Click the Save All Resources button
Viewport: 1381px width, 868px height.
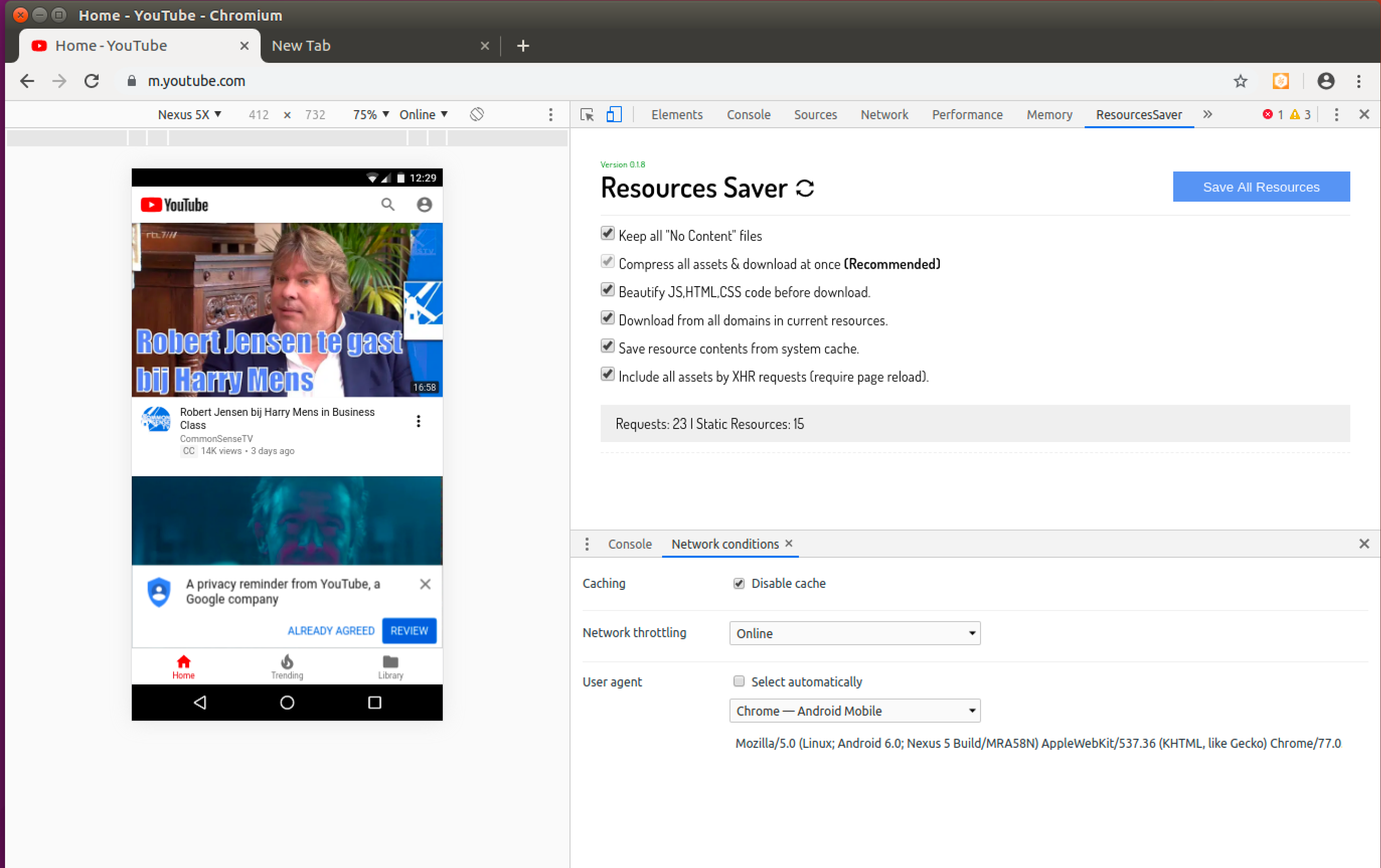coord(1261,187)
